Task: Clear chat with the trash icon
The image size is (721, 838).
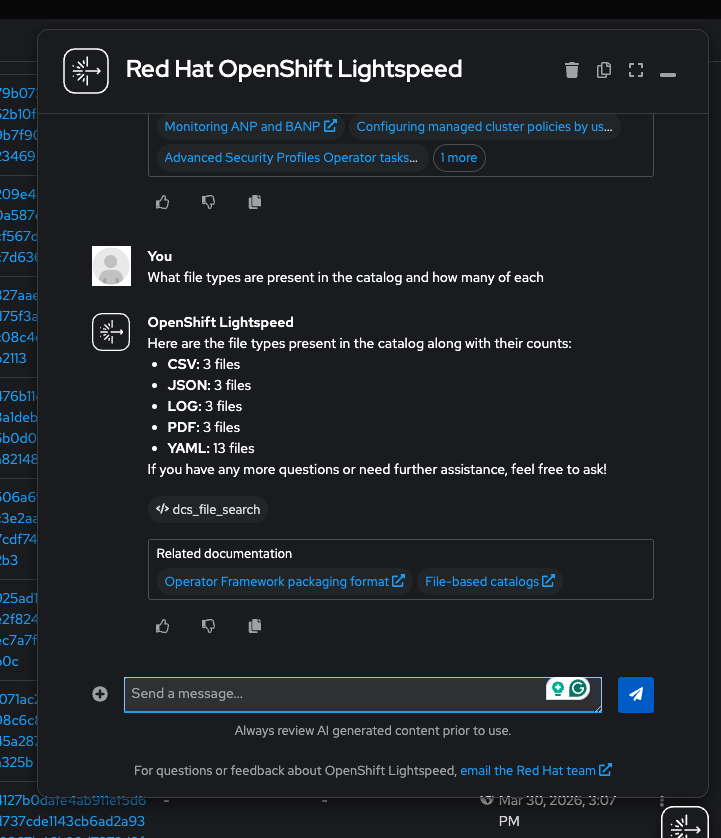Action: (x=571, y=70)
